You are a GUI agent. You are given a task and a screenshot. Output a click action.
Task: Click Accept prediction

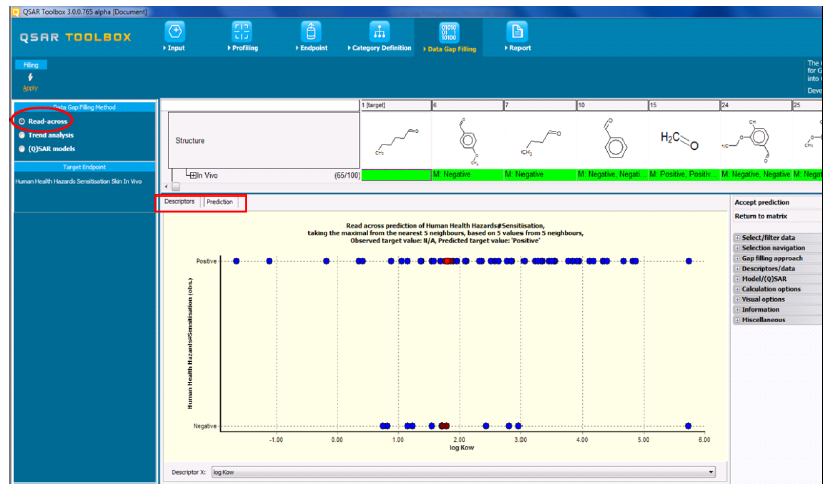coord(761,202)
